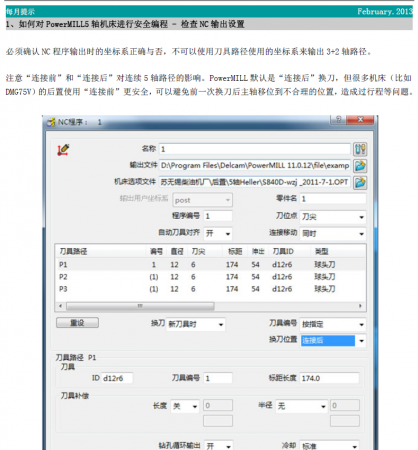The width and height of the screenshot is (418, 450).
Task: Open the 换刀位置 dropdown showing 连接后
Action: [x=333, y=340]
